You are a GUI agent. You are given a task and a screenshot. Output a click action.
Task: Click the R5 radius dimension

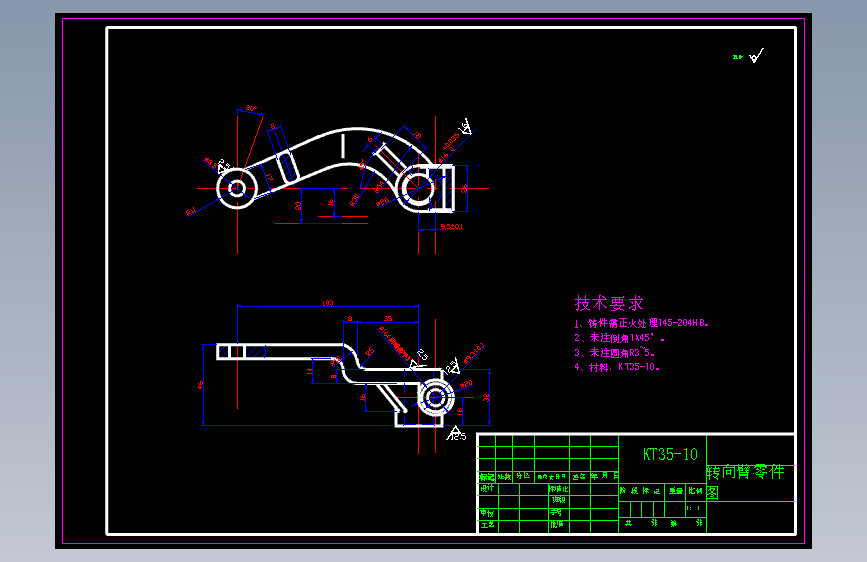click(369, 351)
